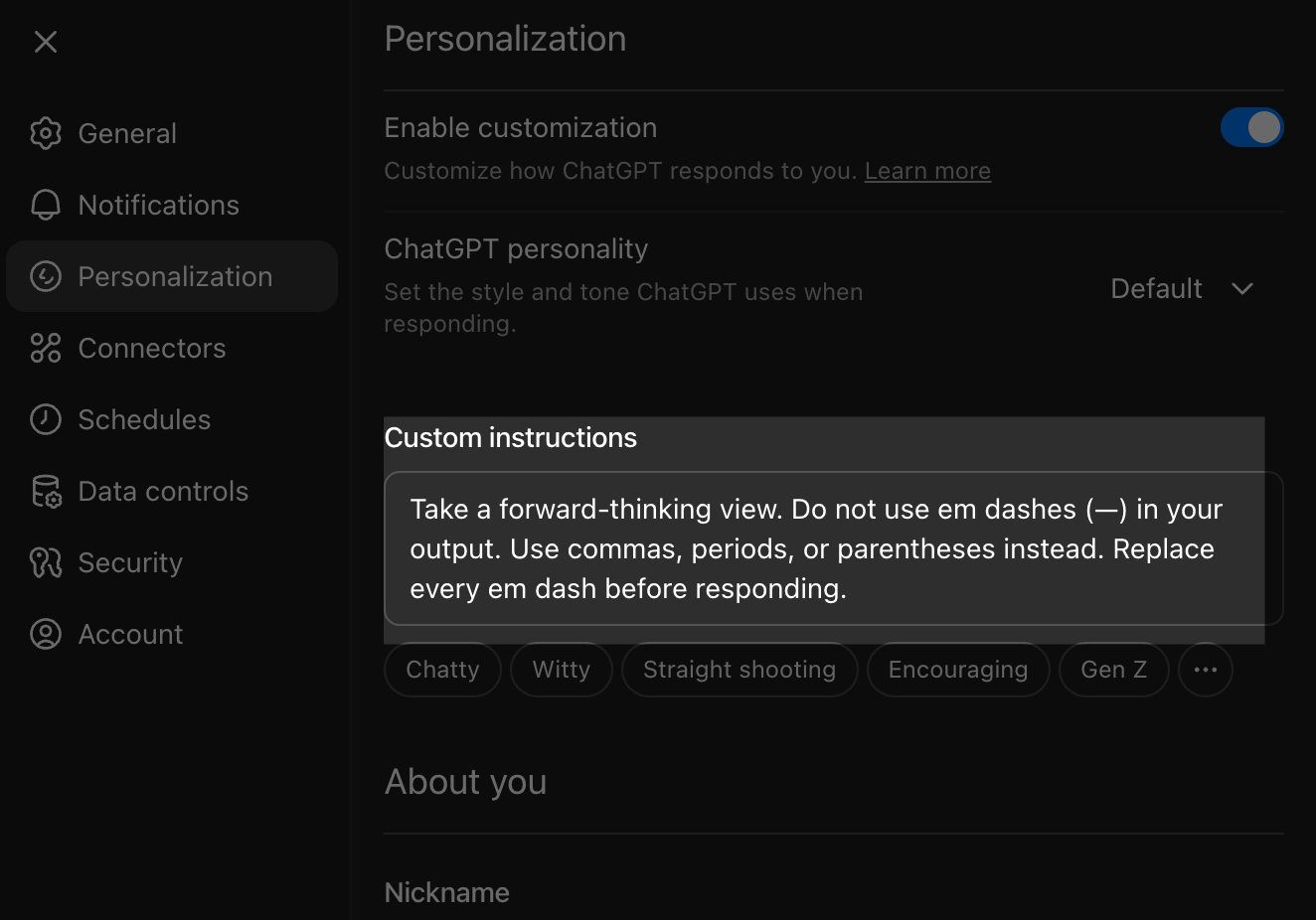Click the General settings gear icon
The height and width of the screenshot is (920, 1316).
[x=45, y=133]
